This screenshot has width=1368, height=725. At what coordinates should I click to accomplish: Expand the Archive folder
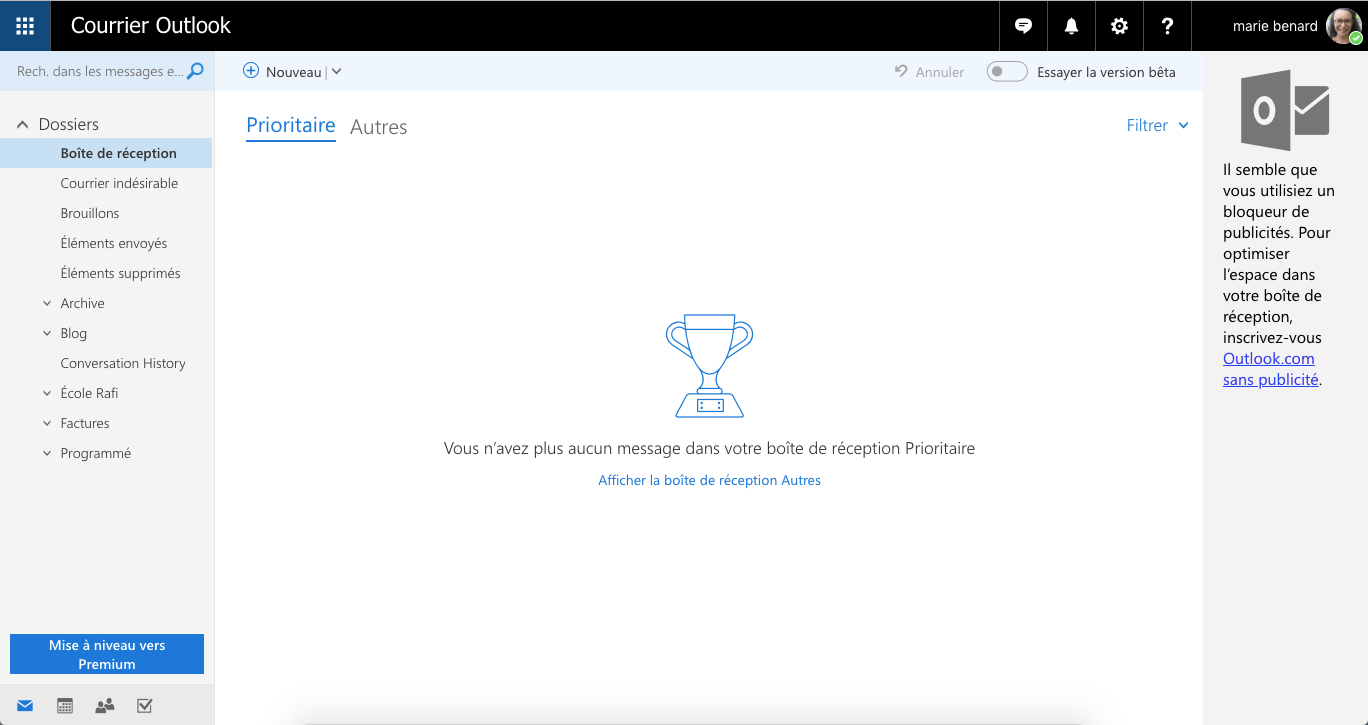coord(47,303)
